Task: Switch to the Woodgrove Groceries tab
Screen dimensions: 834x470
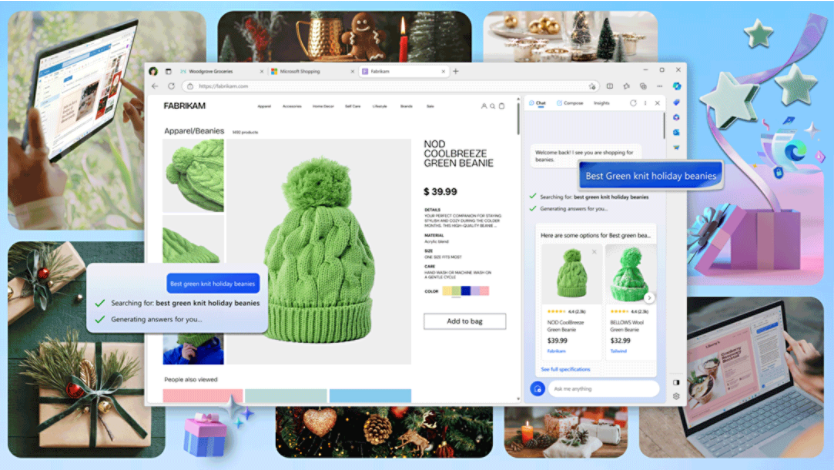Action: (x=221, y=71)
